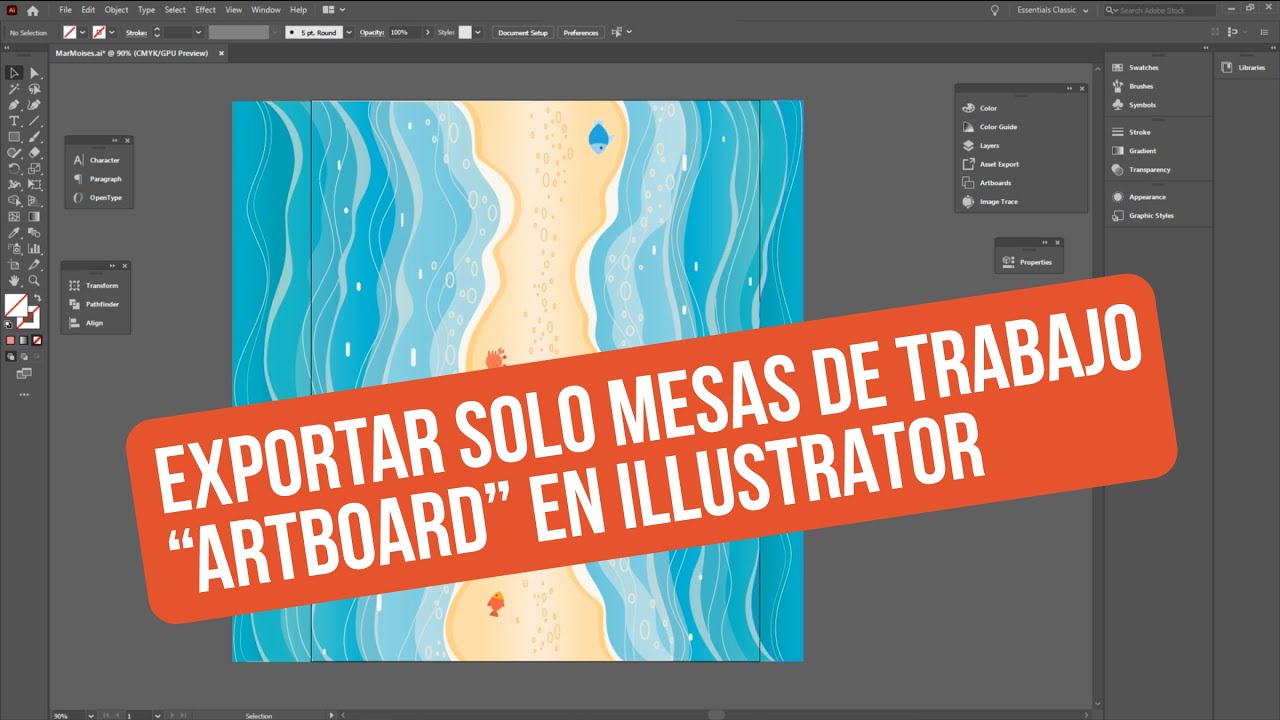The height and width of the screenshot is (720, 1280).
Task: Open the graphic Style dropdown
Action: [478, 32]
